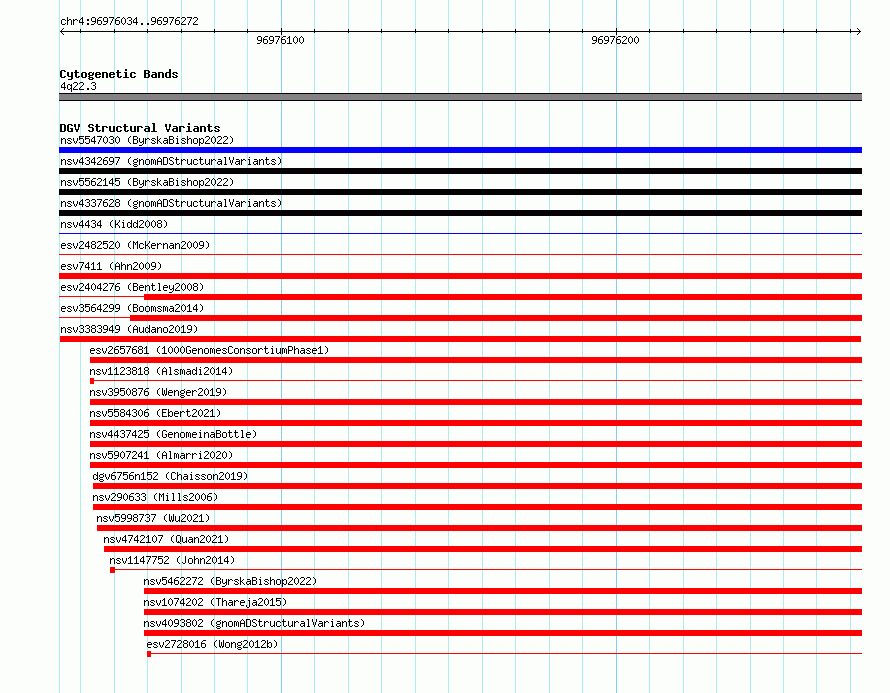Open nsv4337628 (gnomADStructuralVariants) variant

click(x=171, y=203)
